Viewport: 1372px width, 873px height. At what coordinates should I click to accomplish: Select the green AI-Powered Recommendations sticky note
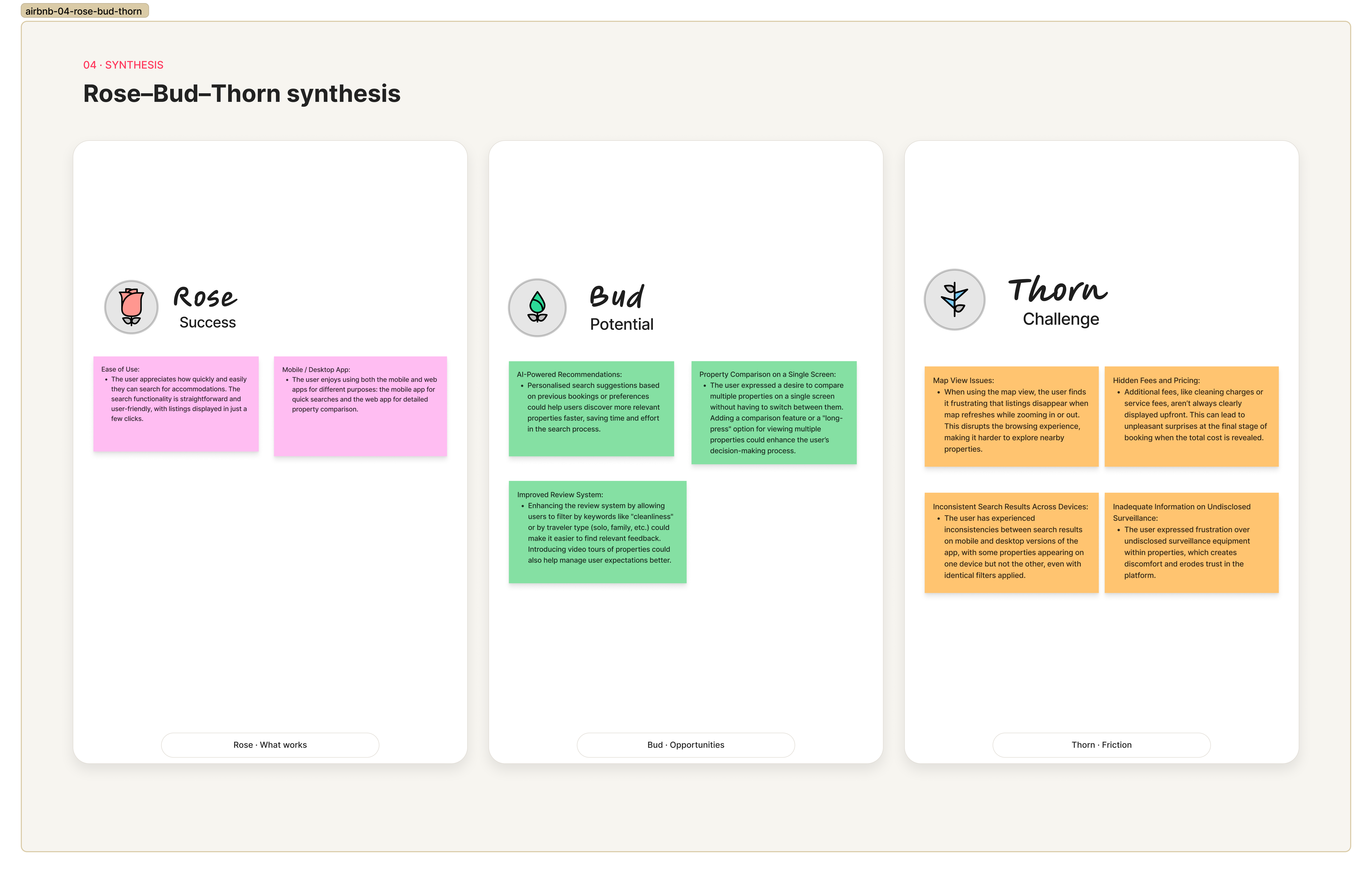pyautogui.click(x=591, y=409)
